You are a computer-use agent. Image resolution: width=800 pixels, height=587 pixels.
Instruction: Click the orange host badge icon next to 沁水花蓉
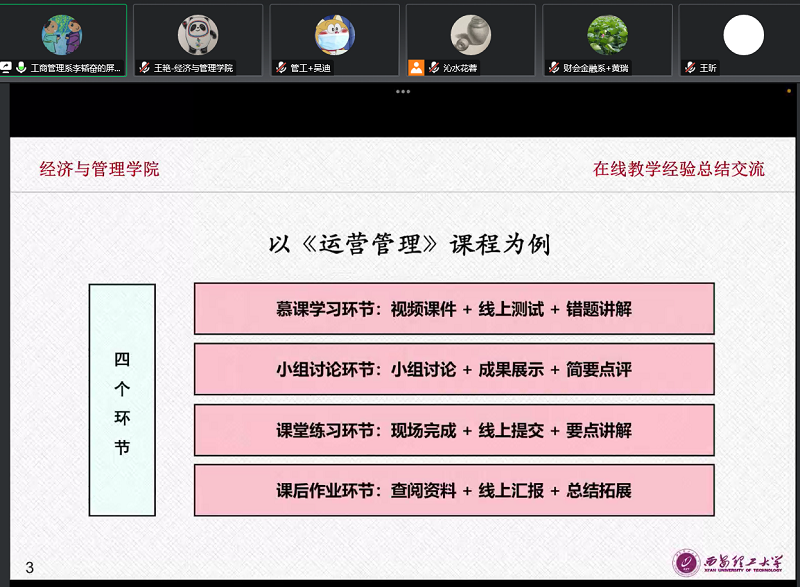click(x=416, y=68)
